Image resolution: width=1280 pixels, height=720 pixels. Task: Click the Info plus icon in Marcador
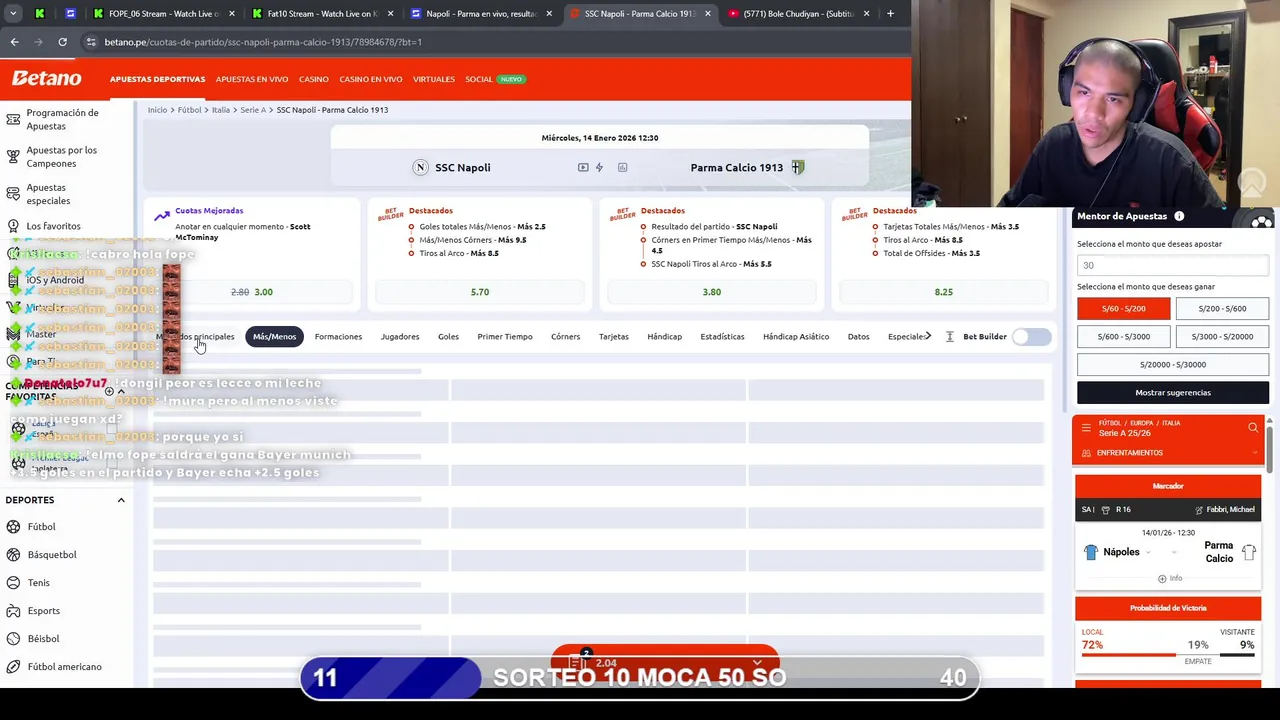[1162, 578]
